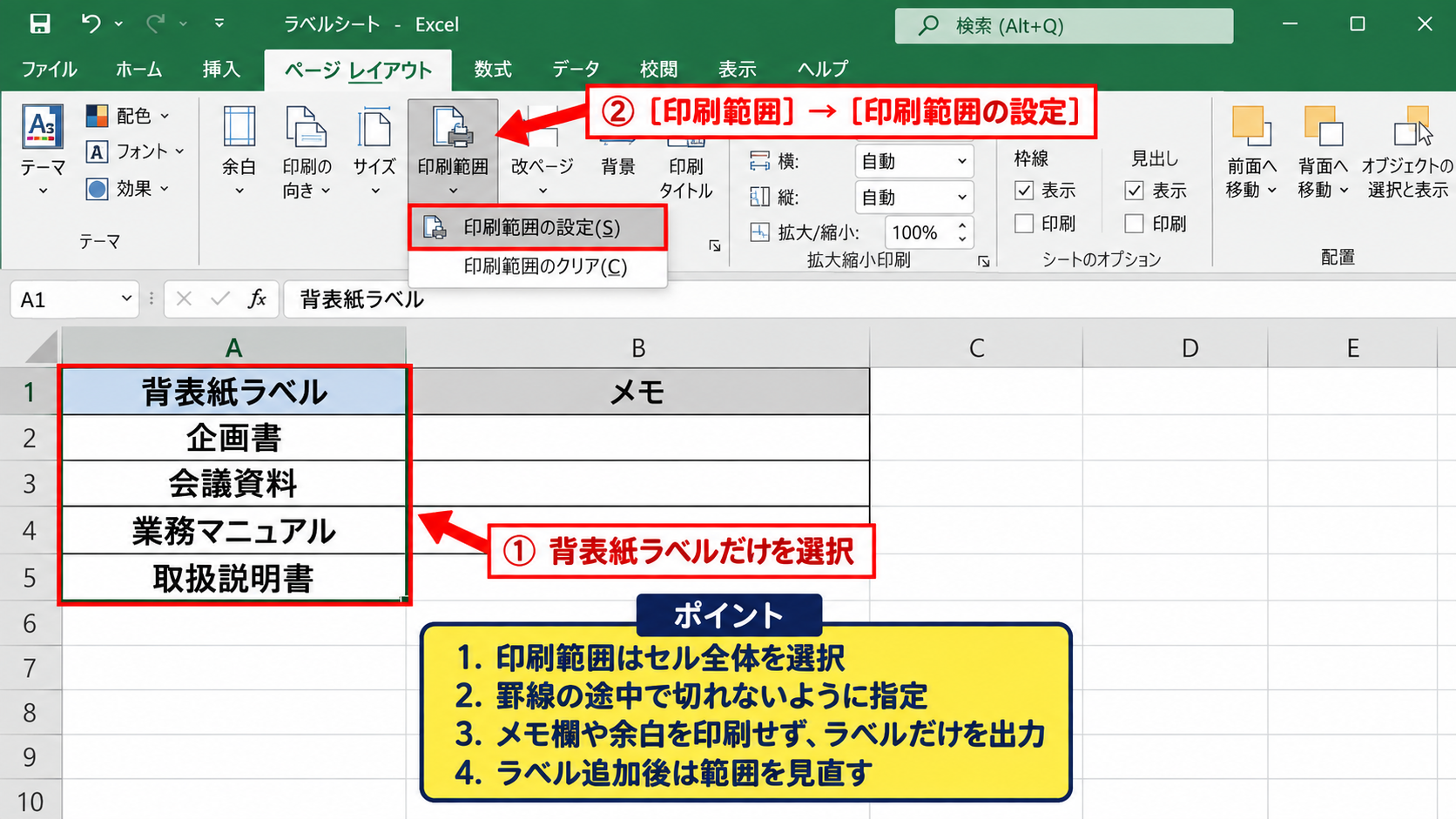Open the テーマ themes gallery
This screenshot has width=1456, height=819.
[x=43, y=151]
